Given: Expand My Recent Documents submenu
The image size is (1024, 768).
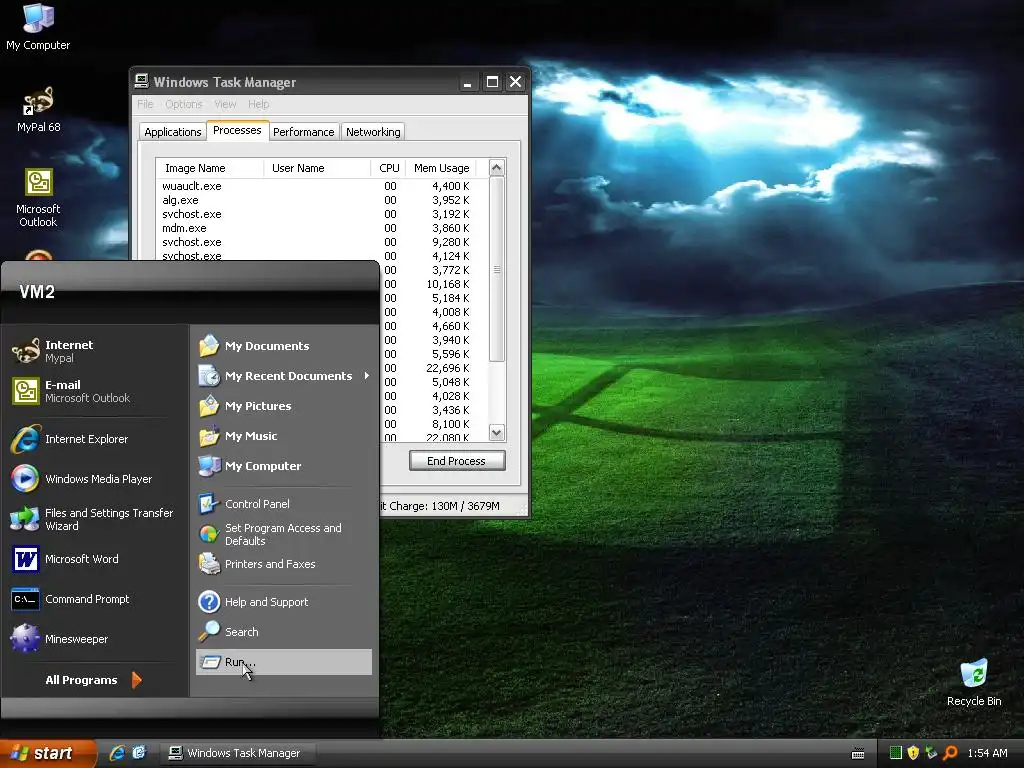Looking at the screenshot, I should pyautogui.click(x=284, y=376).
